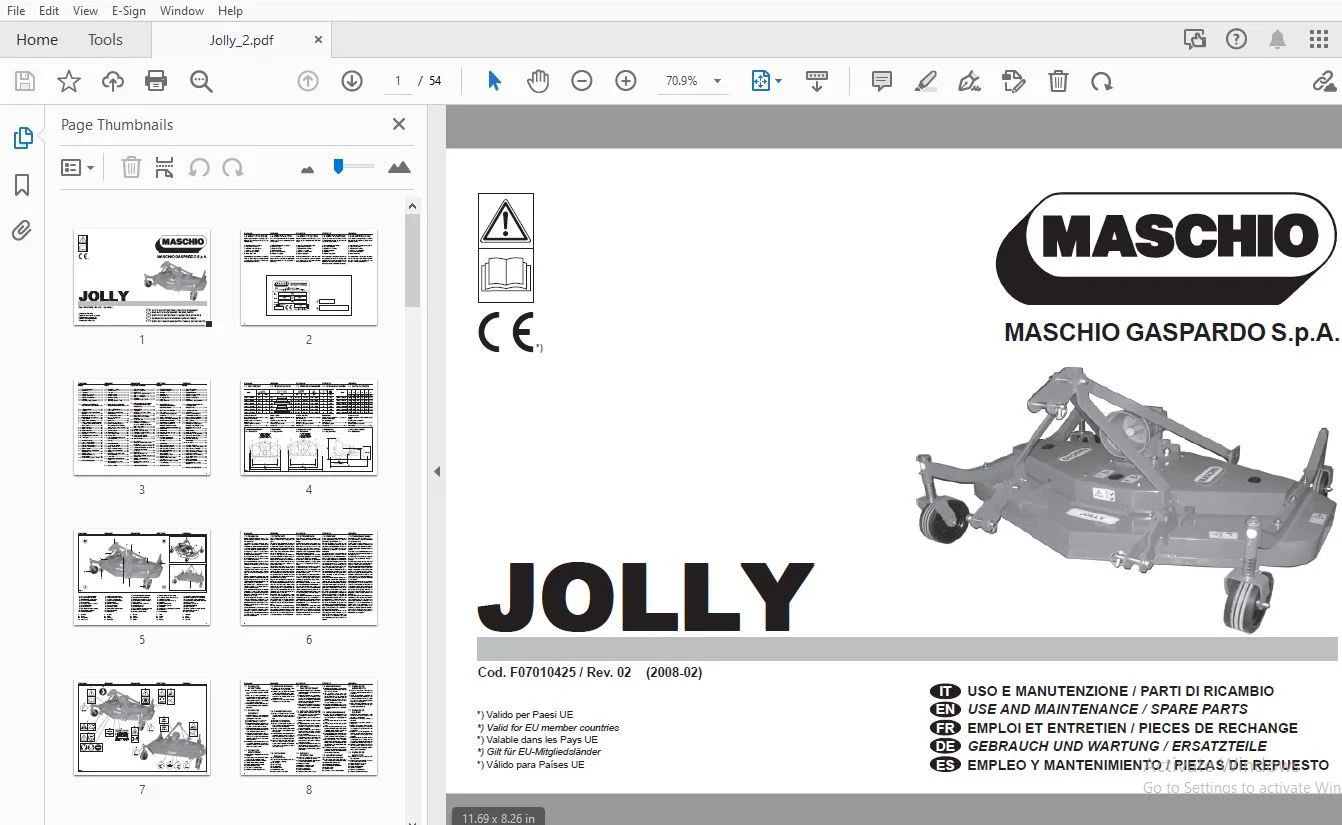Open the thumbnail options dropdown menu
Image resolution: width=1342 pixels, height=825 pixels.
(x=77, y=168)
